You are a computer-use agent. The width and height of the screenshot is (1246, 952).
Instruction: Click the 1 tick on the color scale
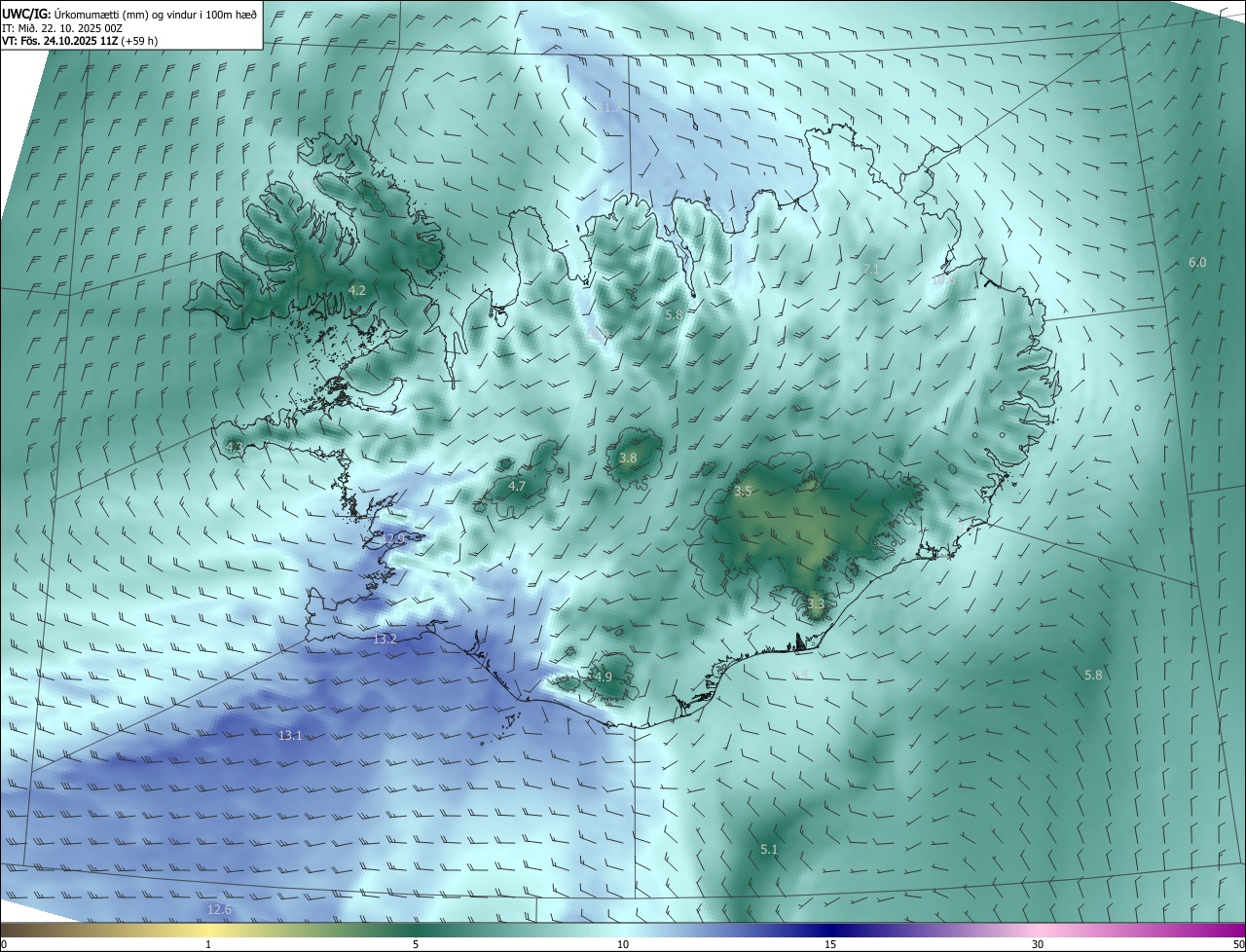click(208, 944)
